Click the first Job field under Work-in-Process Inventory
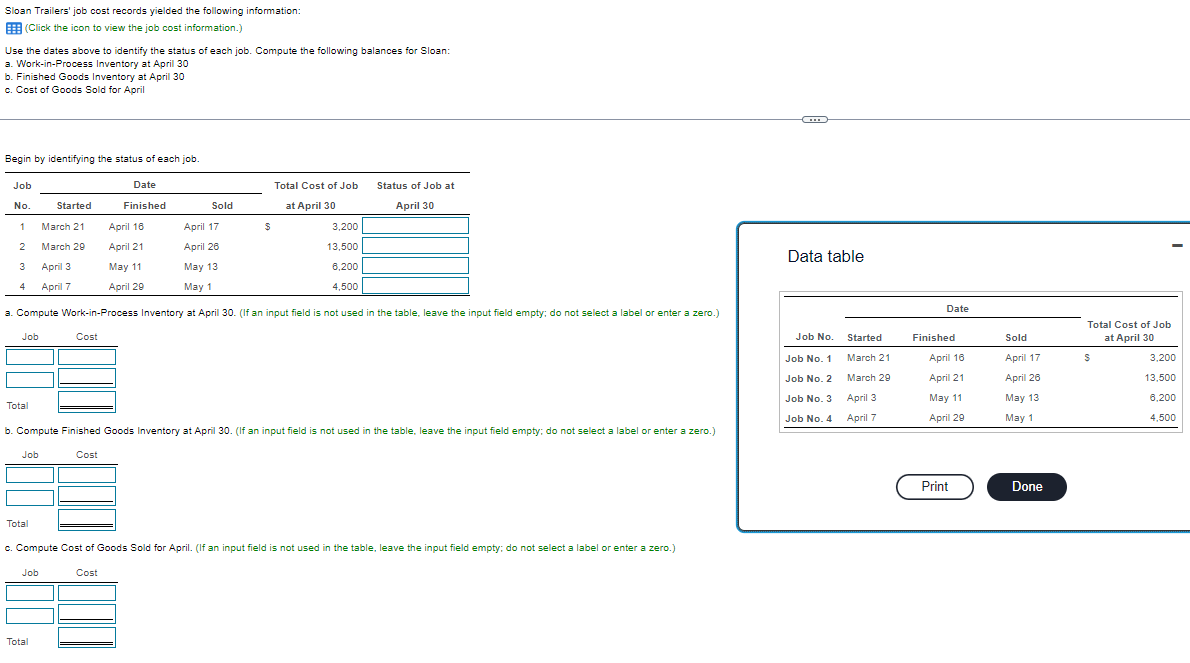This screenshot has width=1190, height=663. 29,356
